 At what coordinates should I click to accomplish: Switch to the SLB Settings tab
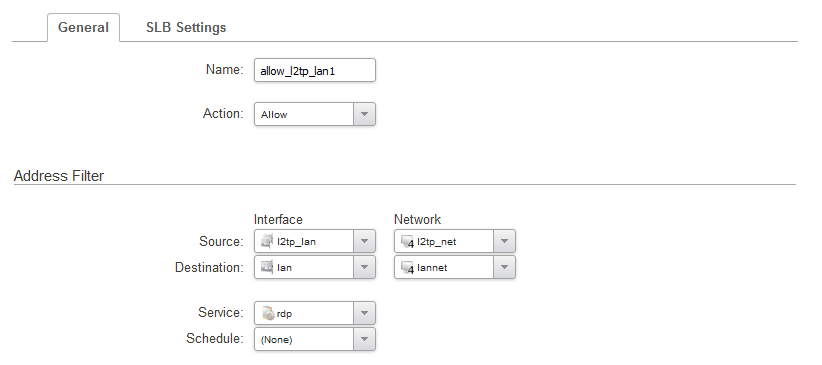[x=186, y=27]
